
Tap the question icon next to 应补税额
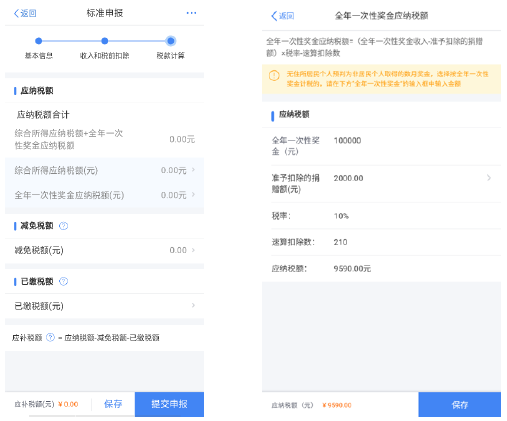point(50,337)
